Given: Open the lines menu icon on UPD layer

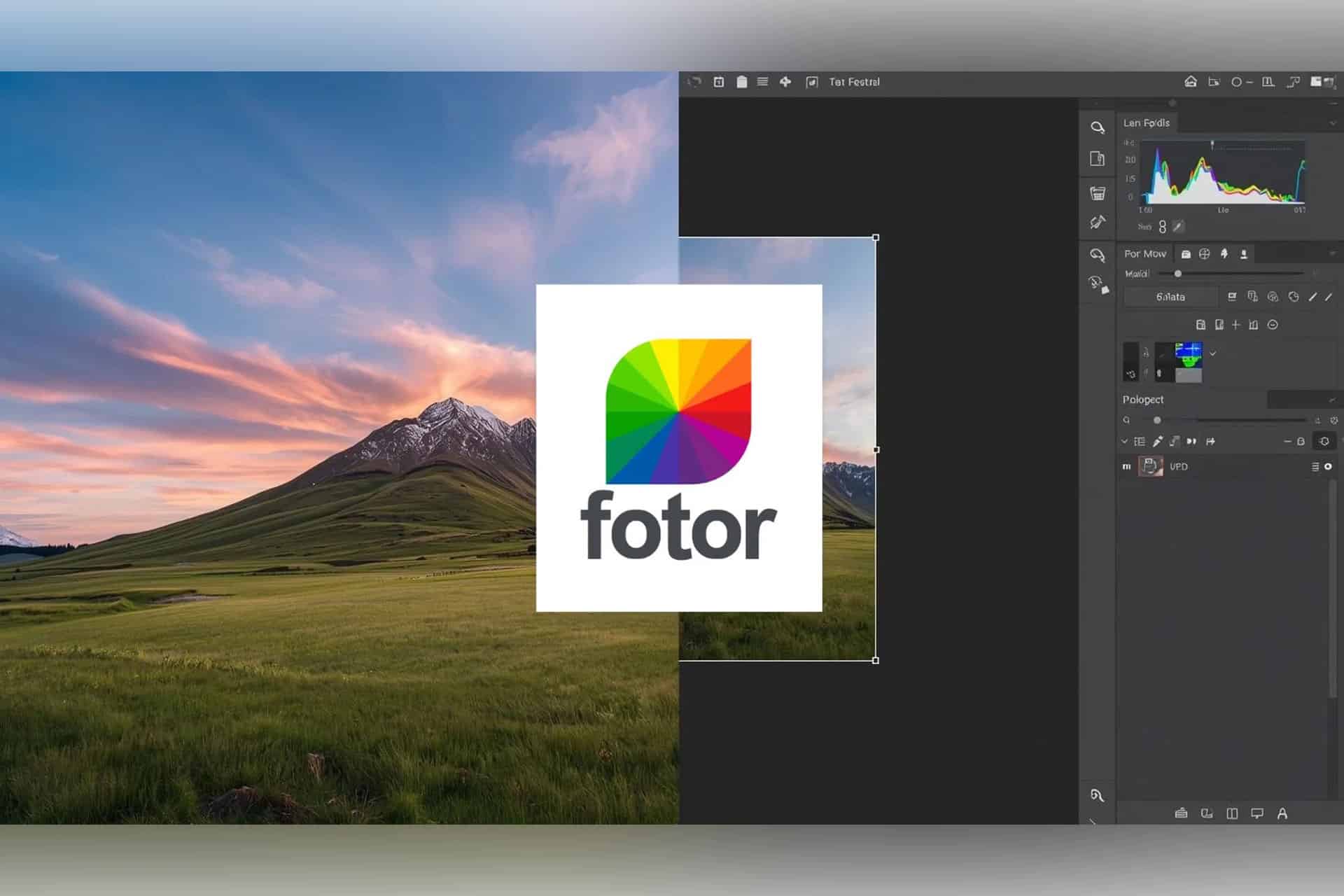Looking at the screenshot, I should pos(1315,466).
